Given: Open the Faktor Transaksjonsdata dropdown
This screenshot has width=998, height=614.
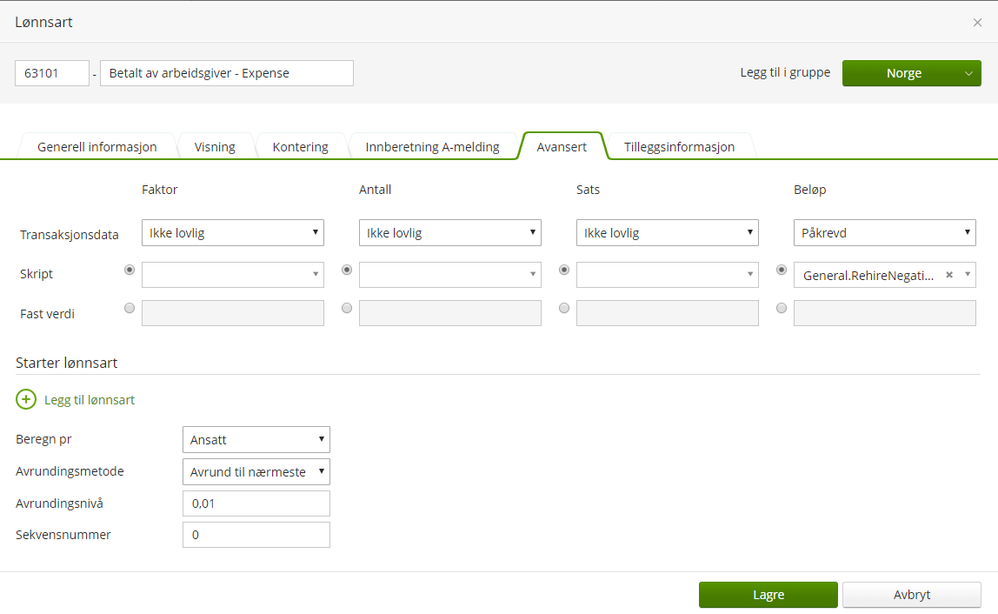Looking at the screenshot, I should 232,233.
